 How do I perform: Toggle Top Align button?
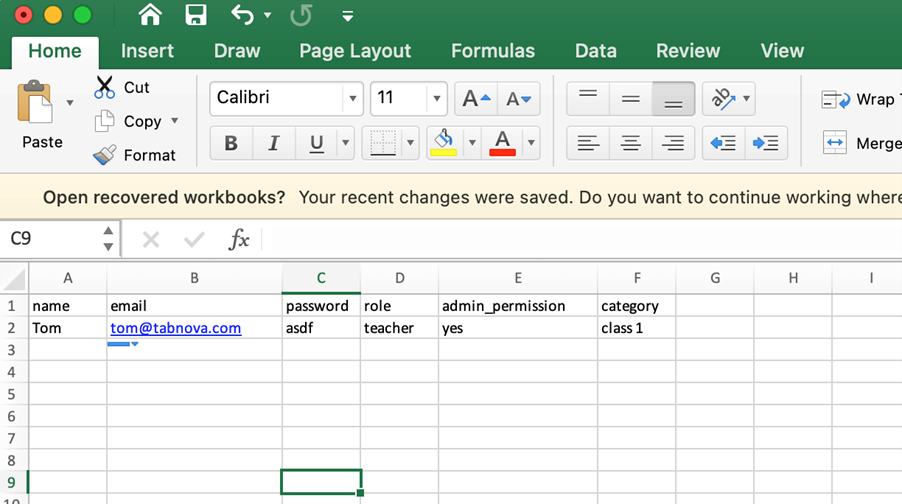[588, 99]
